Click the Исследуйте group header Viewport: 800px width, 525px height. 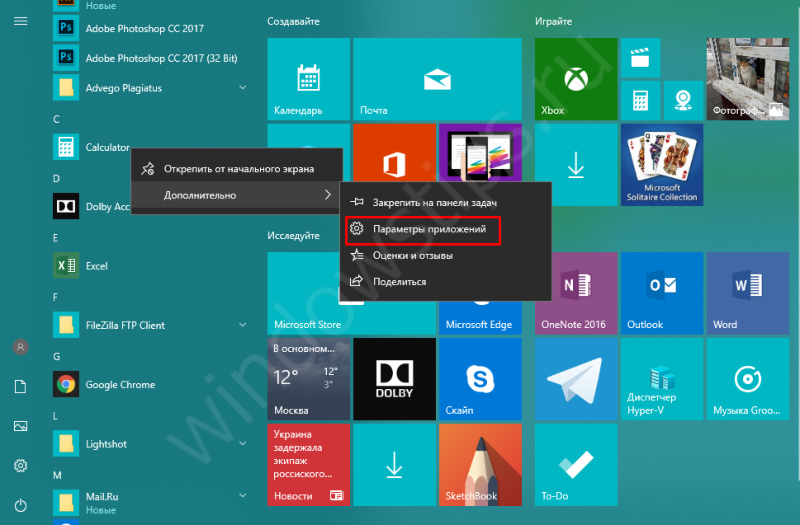[x=293, y=236]
